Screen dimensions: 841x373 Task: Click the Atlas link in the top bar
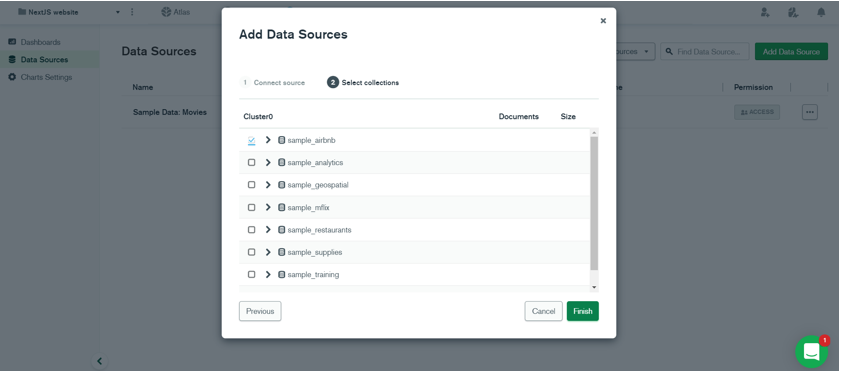[175, 12]
